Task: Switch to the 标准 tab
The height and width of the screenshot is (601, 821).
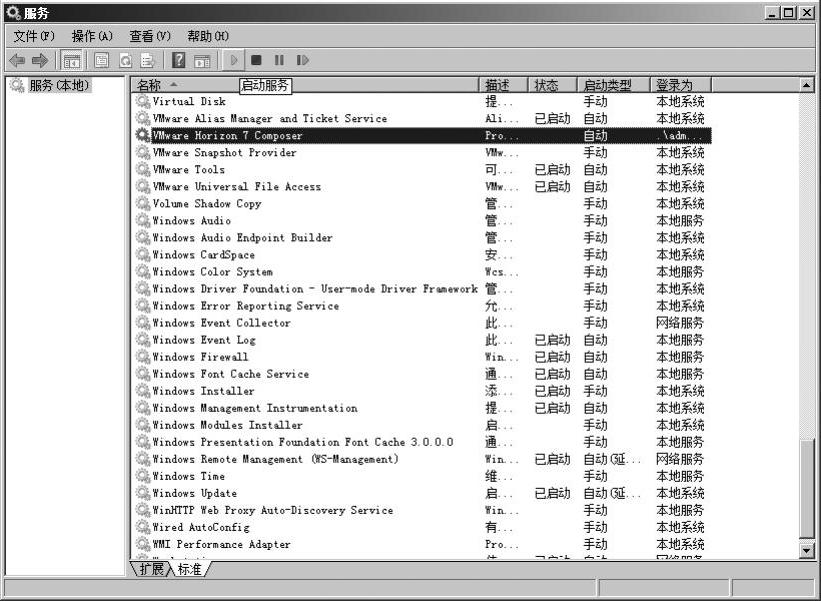Action: coord(190,569)
